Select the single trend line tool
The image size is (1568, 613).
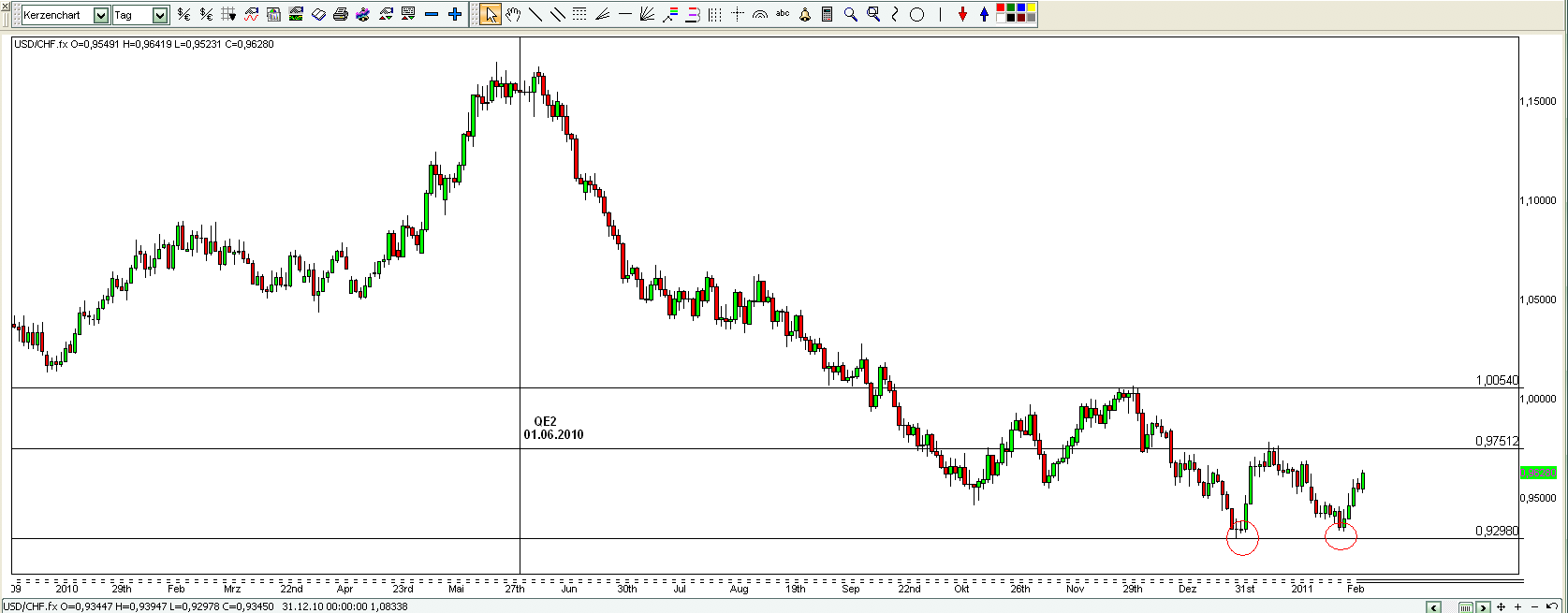point(535,14)
